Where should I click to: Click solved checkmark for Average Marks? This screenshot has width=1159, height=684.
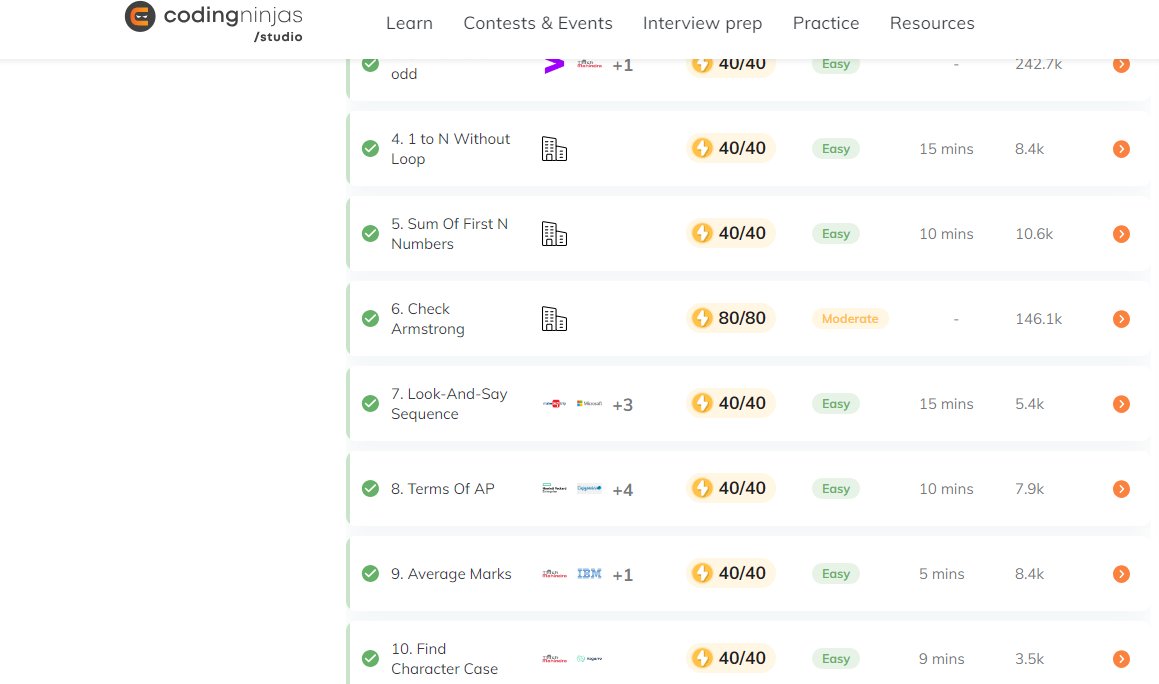370,574
